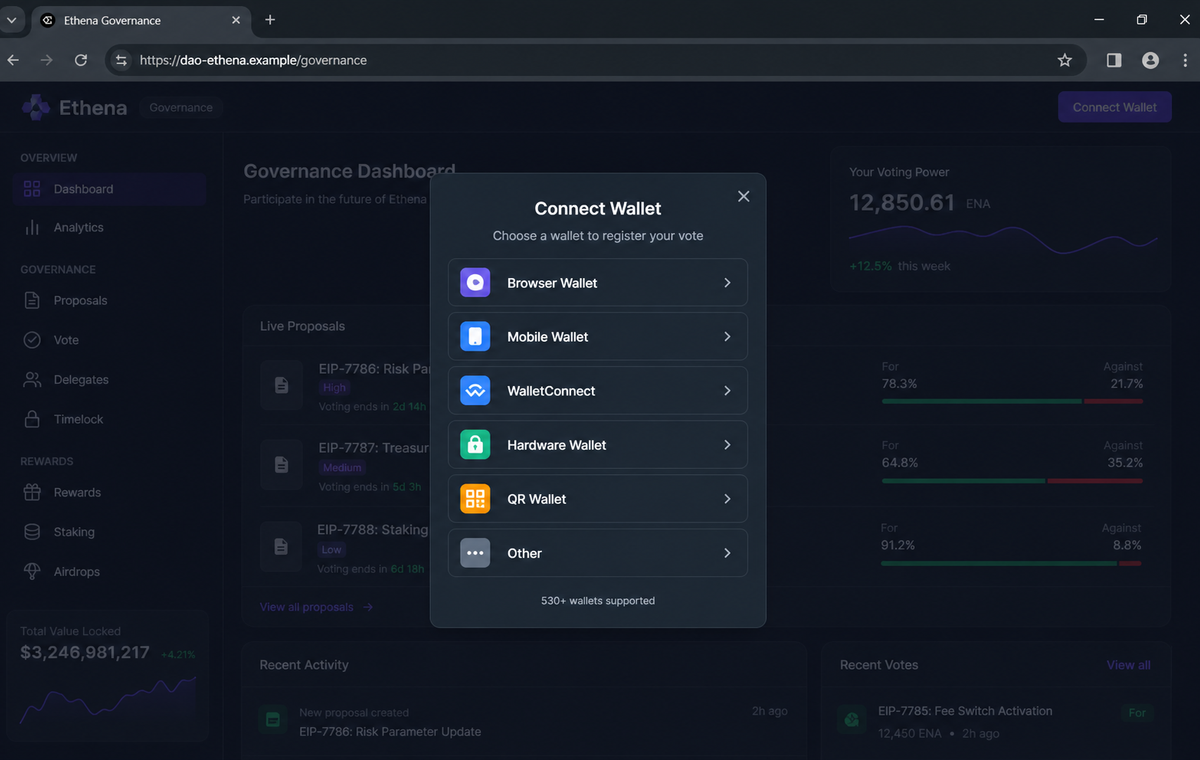Open a new browser tab
This screenshot has width=1200, height=760.
pos(270,20)
